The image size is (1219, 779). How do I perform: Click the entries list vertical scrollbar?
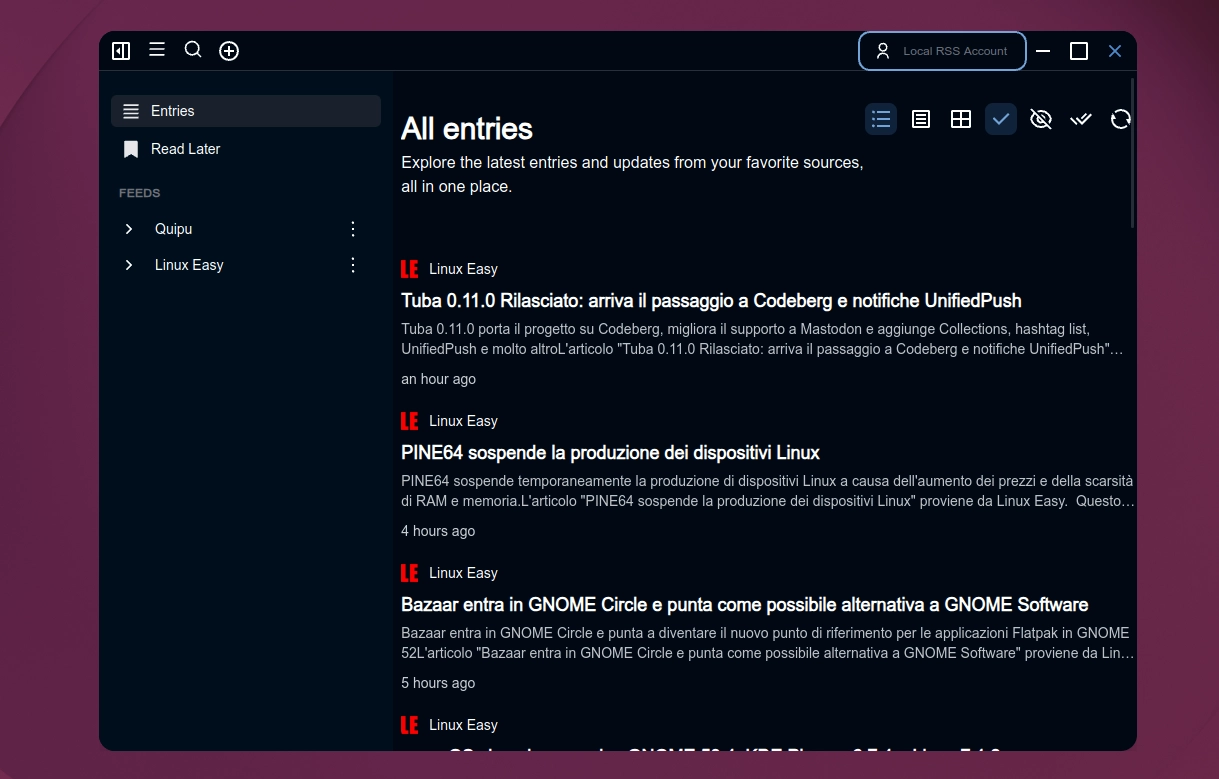[1133, 153]
